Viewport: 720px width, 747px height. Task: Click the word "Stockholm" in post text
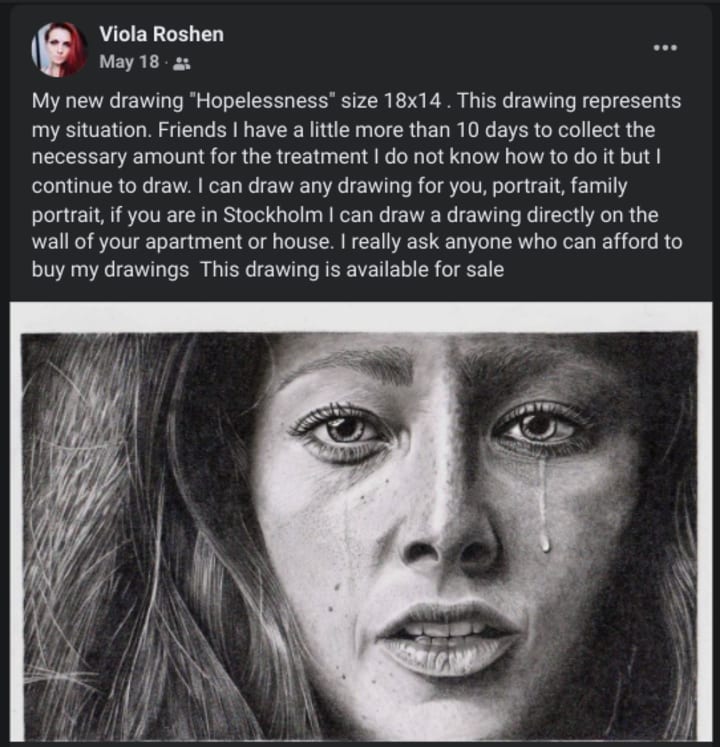[273, 215]
